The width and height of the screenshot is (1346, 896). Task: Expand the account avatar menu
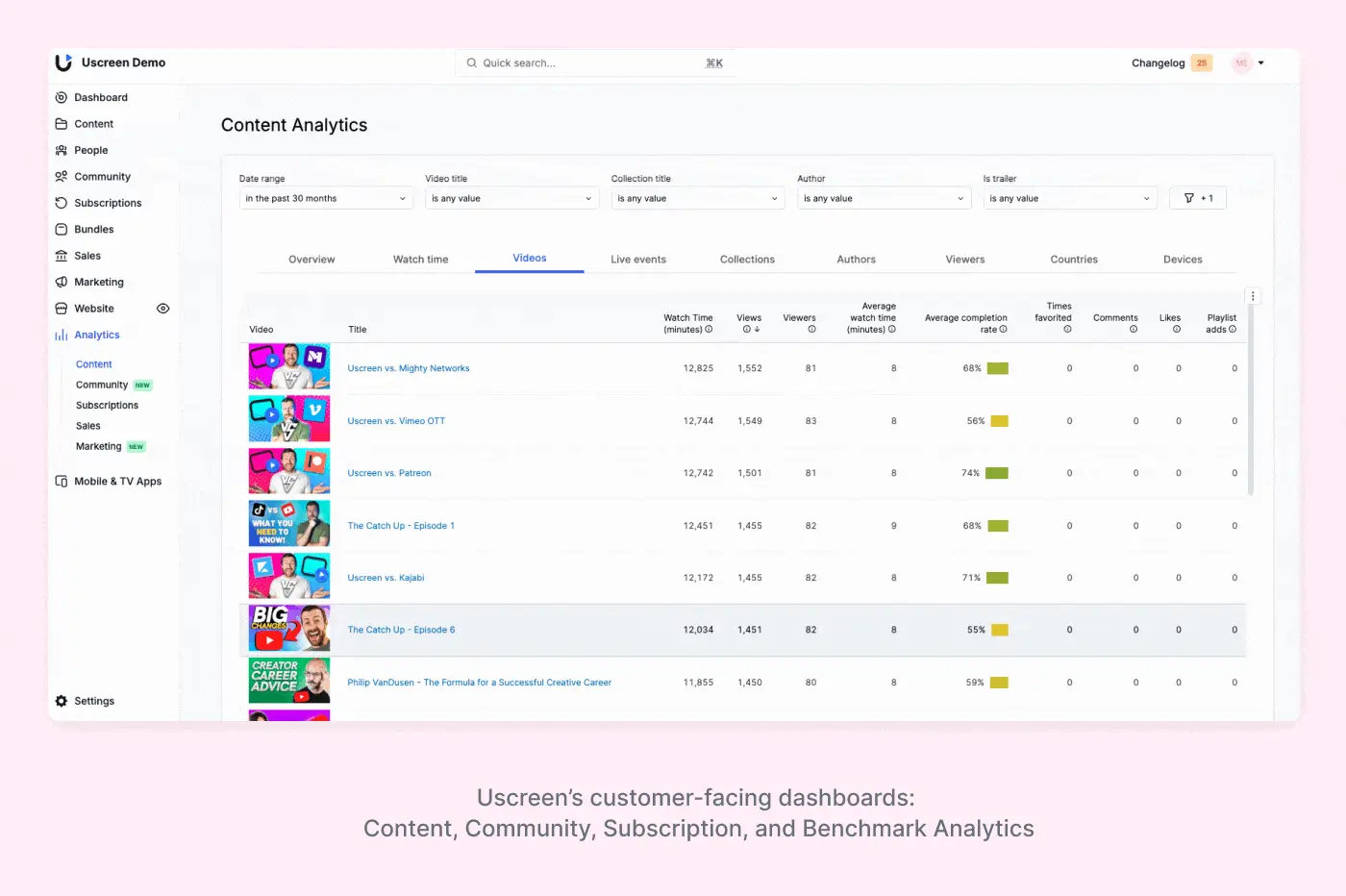(x=1249, y=62)
